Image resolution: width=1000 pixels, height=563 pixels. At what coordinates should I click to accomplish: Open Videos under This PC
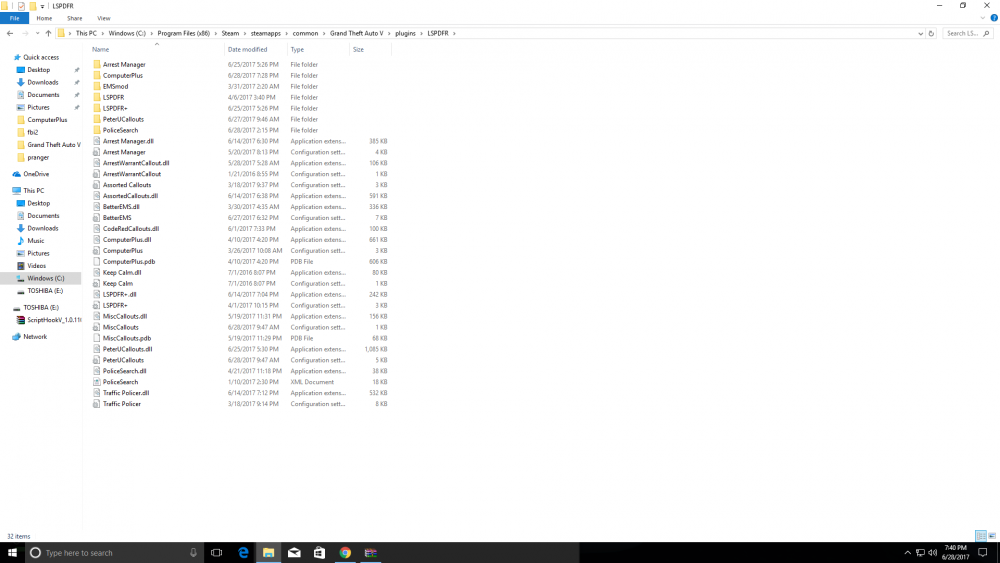coord(36,266)
